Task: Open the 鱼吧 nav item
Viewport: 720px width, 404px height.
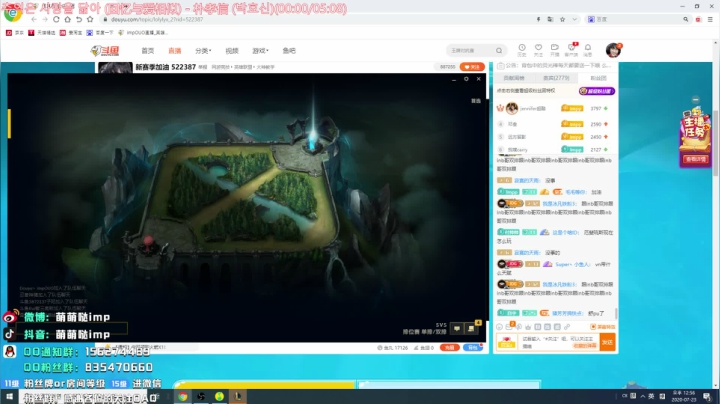Action: click(x=289, y=50)
